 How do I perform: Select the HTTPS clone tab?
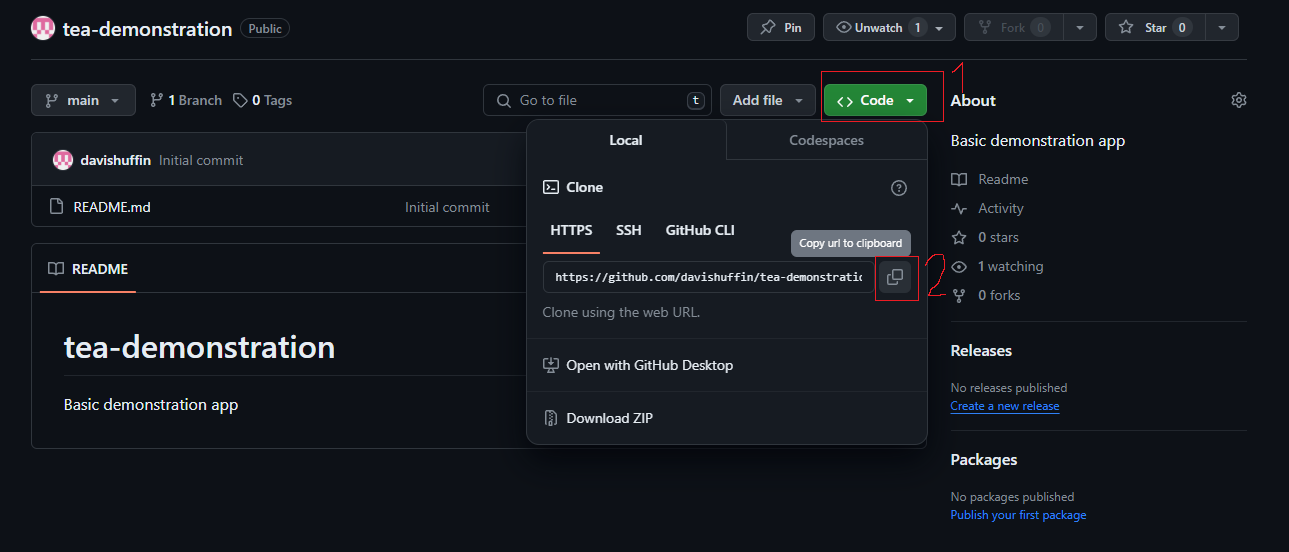(x=571, y=230)
